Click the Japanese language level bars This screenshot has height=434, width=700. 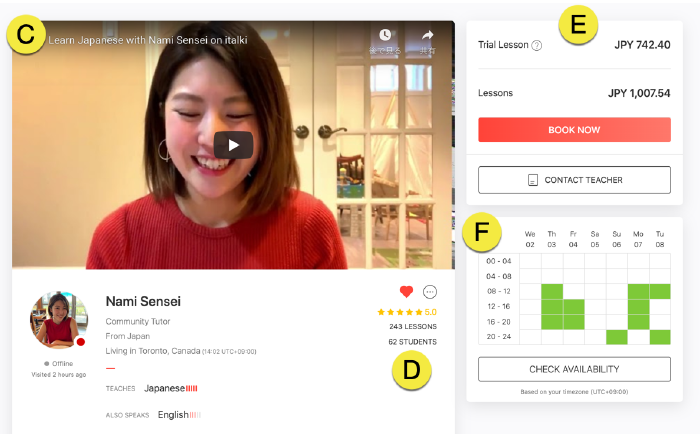192,388
